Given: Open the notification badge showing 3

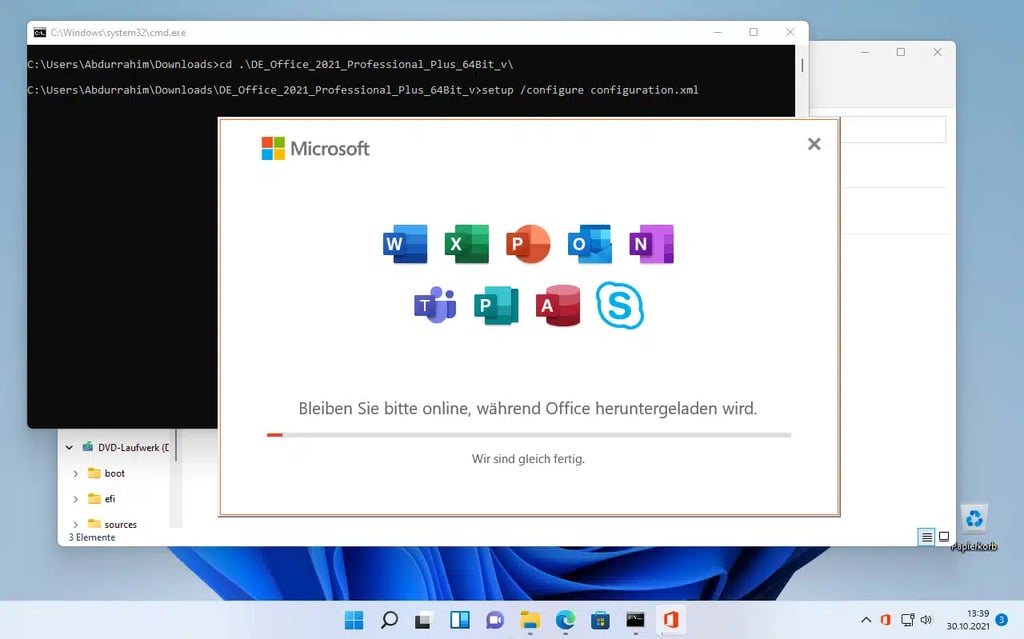Looking at the screenshot, I should click(1001, 619).
